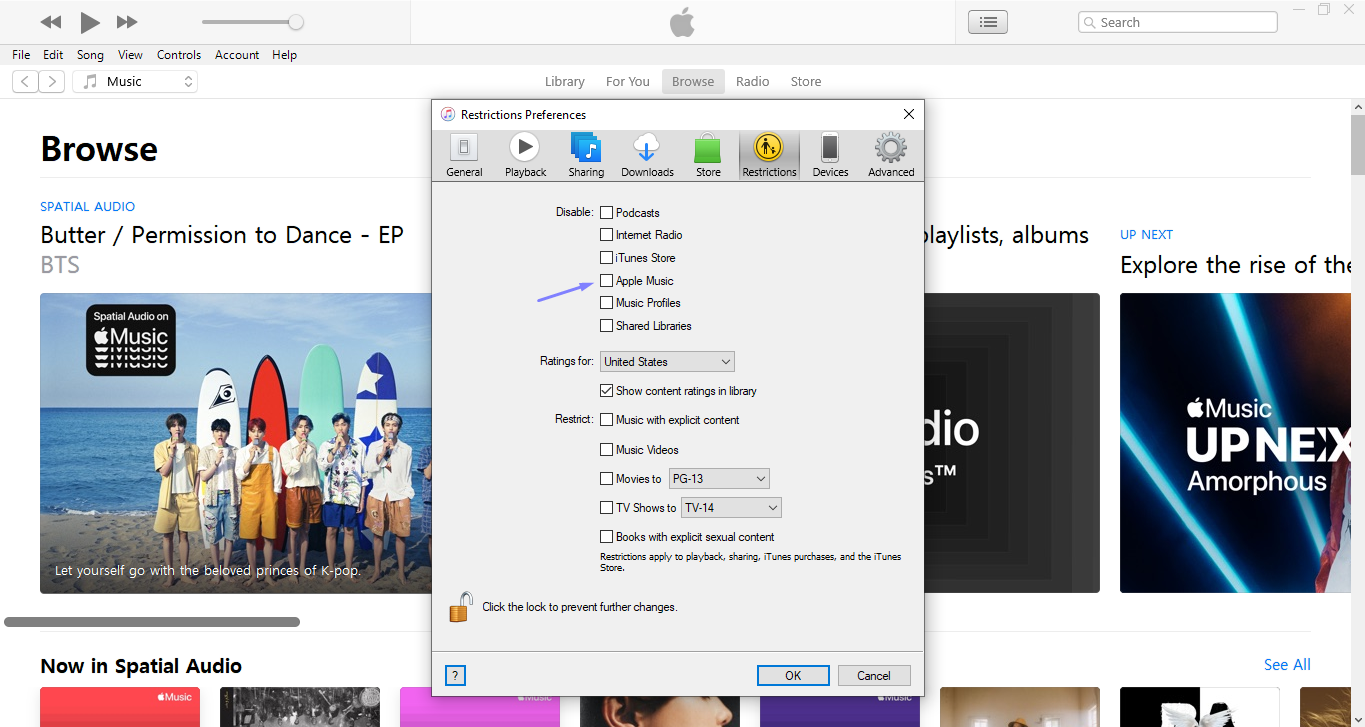This screenshot has width=1365, height=727.
Task: Restrict Books with explicit sexual content
Action: coord(606,537)
